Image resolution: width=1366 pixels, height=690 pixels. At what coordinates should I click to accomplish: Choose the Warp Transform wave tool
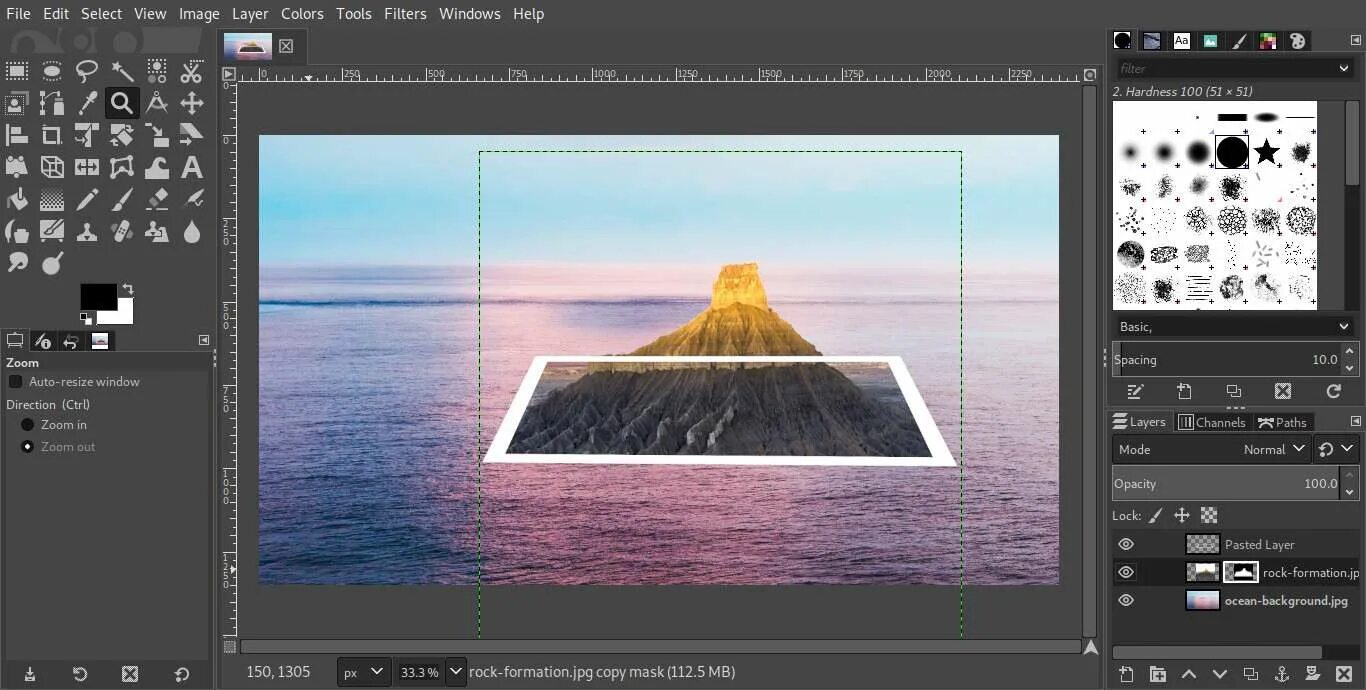pos(157,167)
